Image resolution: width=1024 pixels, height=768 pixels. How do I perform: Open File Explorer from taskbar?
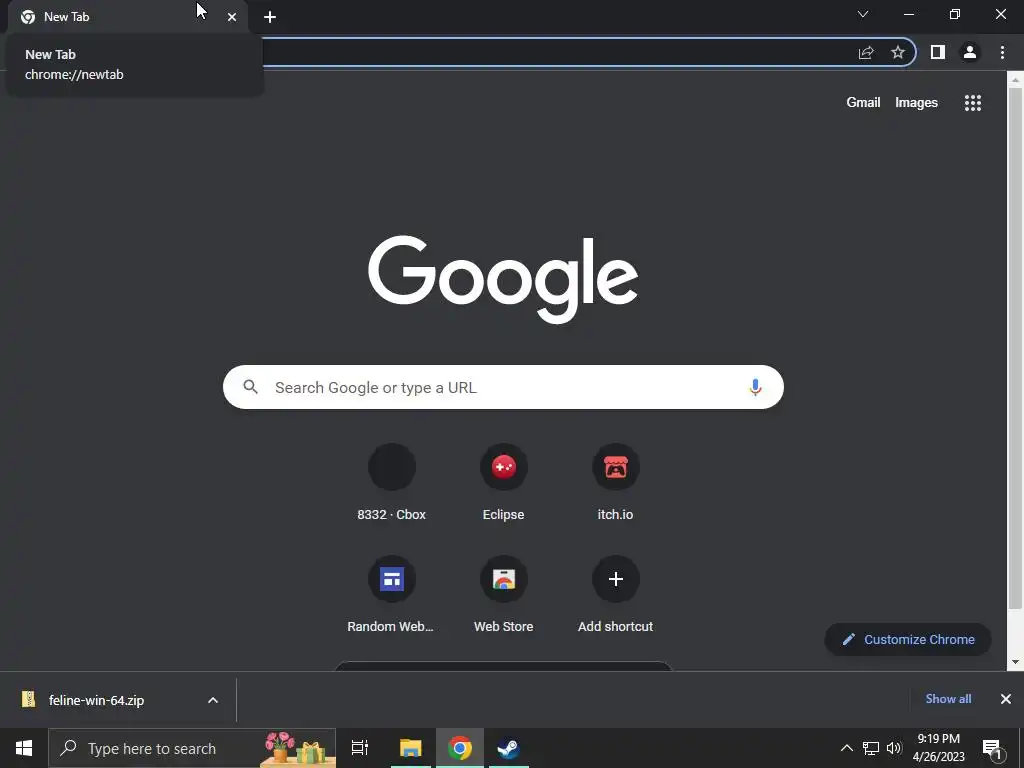click(411, 748)
